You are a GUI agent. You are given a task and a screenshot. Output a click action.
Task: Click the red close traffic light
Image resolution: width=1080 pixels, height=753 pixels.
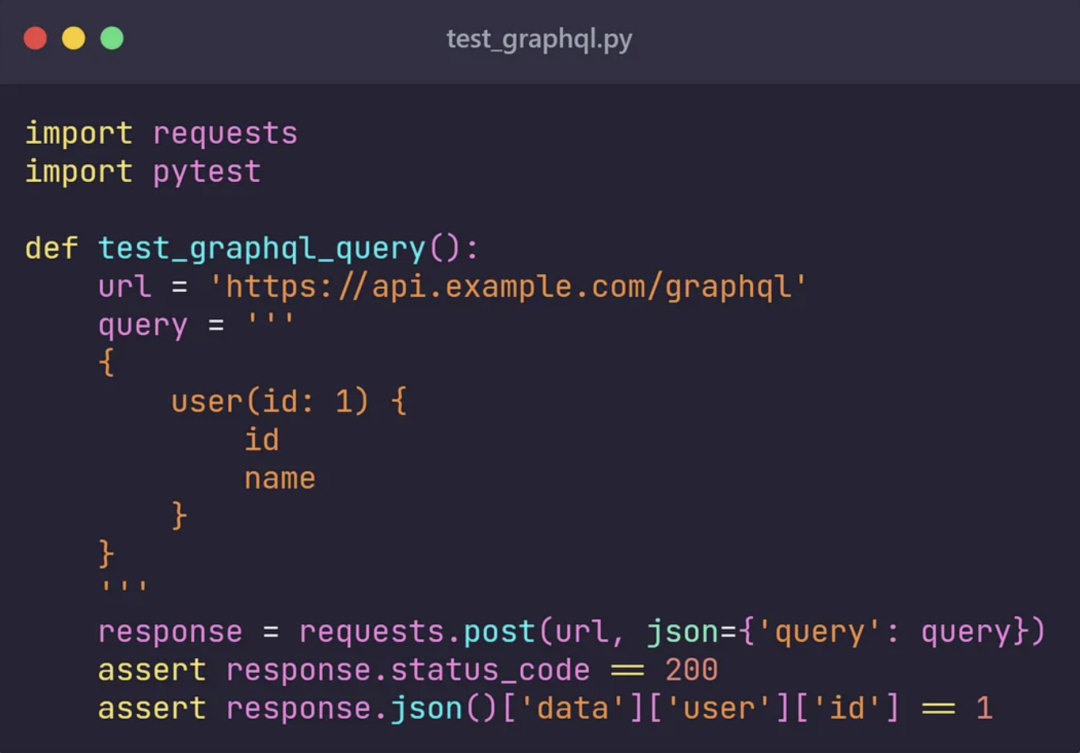click(36, 36)
